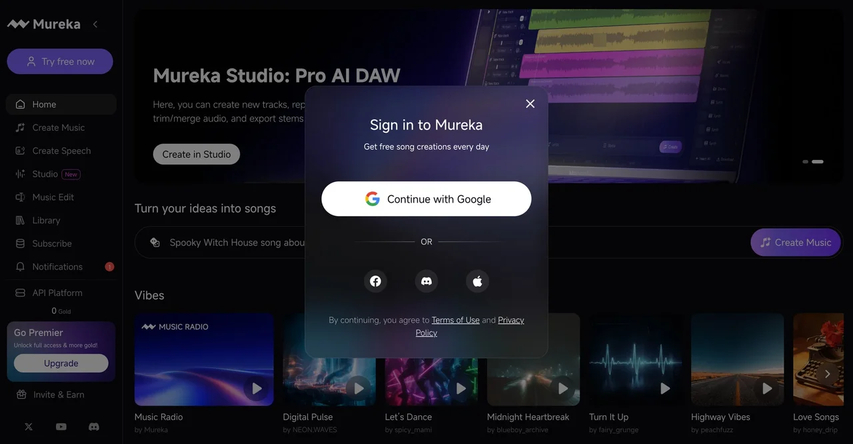
Task: Open the Library sidebar item
Action: point(46,220)
